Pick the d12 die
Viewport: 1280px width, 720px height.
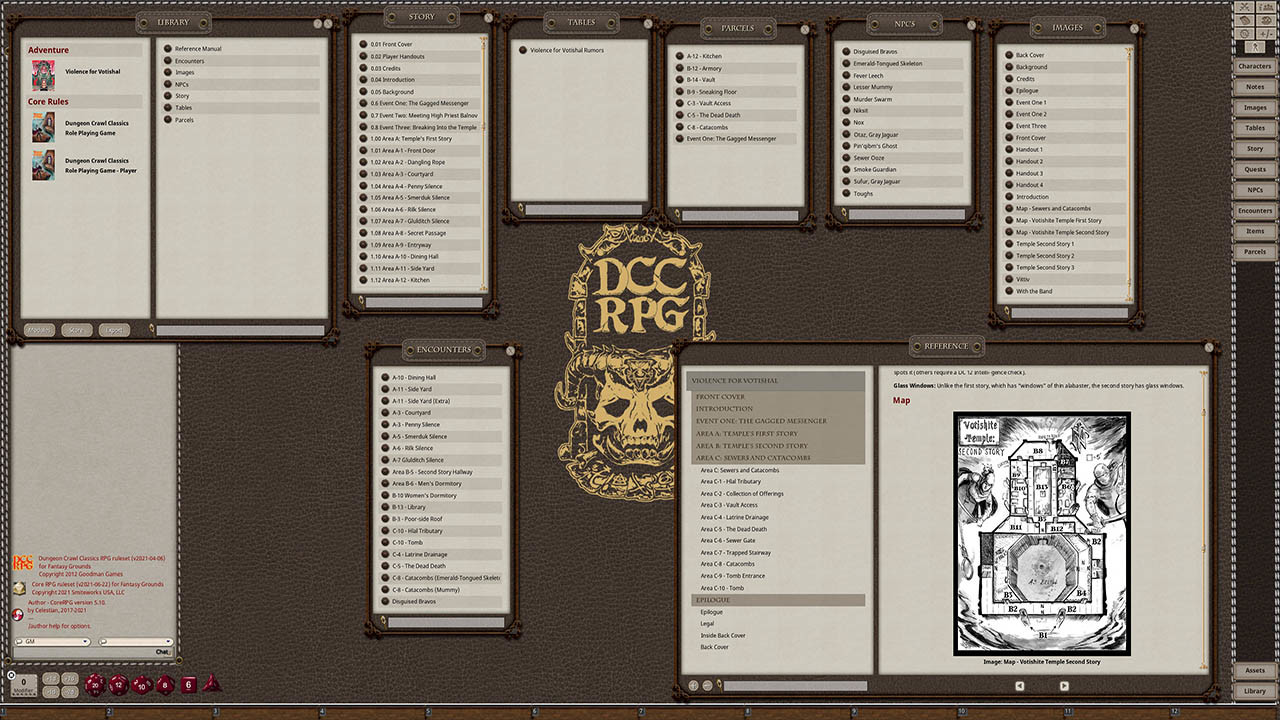(x=119, y=685)
